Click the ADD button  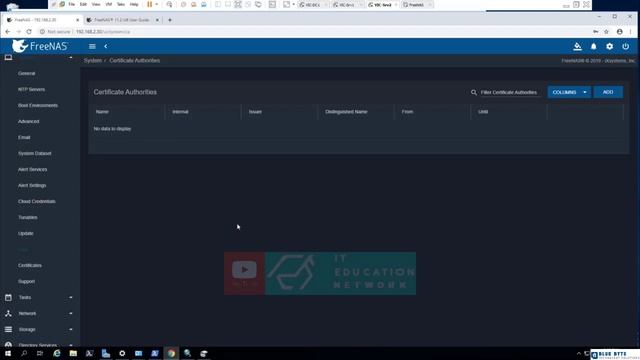(x=608, y=92)
